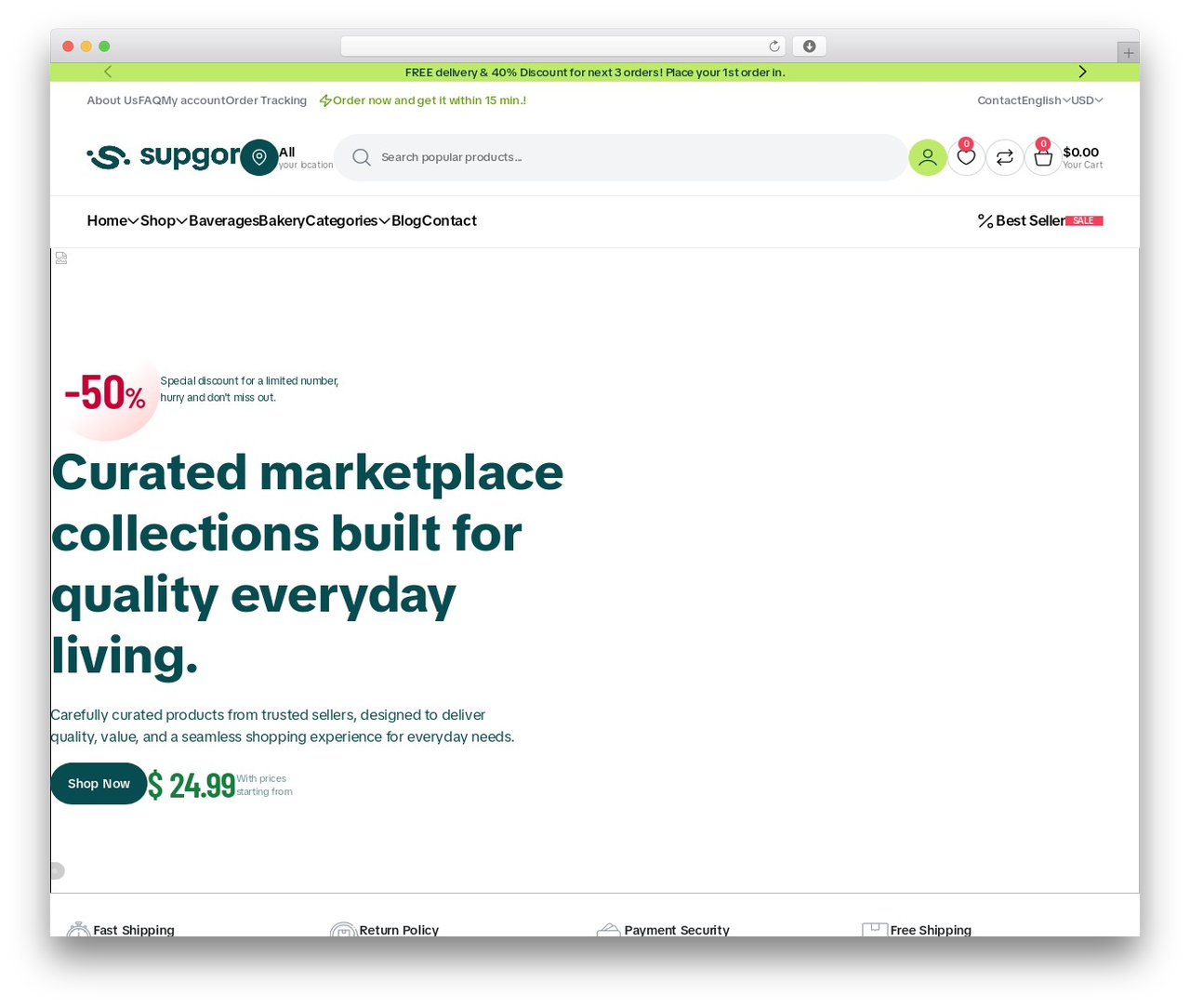Open the Blog menu item
Image resolution: width=1190 pixels, height=1008 pixels.
click(406, 220)
